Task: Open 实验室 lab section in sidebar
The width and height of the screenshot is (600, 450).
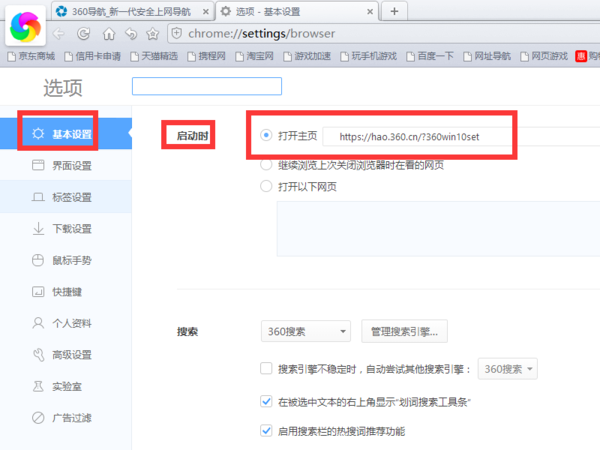Action: tap(66, 385)
